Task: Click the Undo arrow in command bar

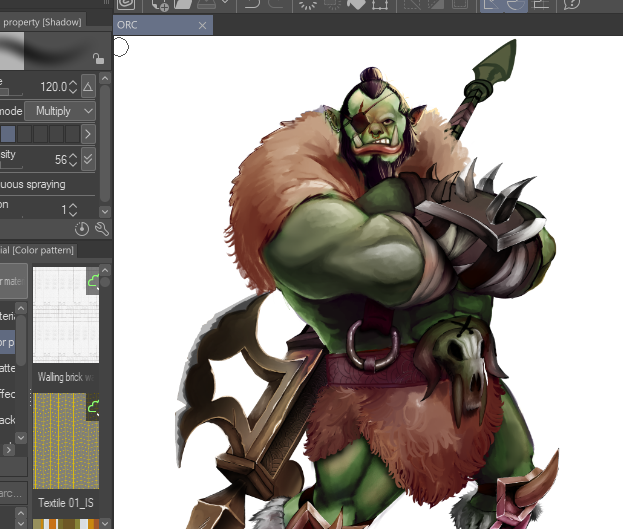Action: tap(253, 4)
